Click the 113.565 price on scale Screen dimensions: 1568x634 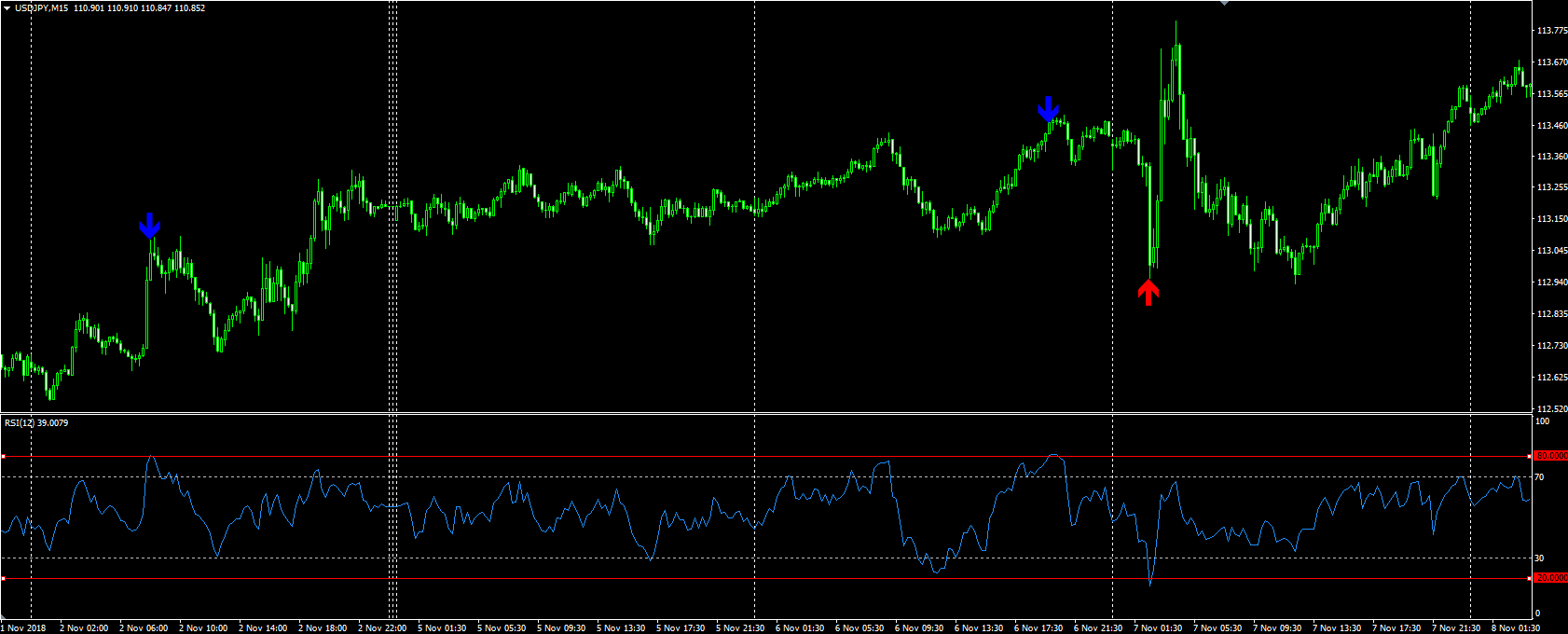tap(1552, 94)
